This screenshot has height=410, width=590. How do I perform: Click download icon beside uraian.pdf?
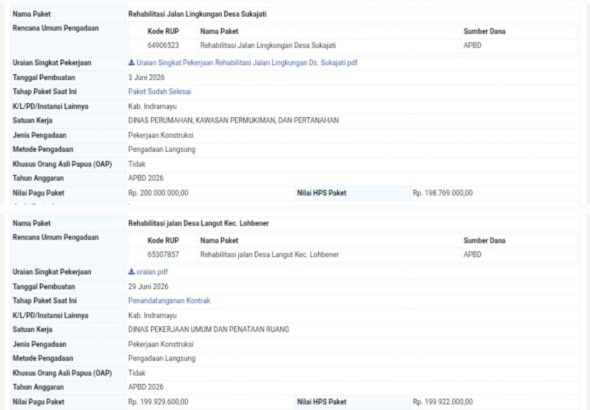pos(131,272)
